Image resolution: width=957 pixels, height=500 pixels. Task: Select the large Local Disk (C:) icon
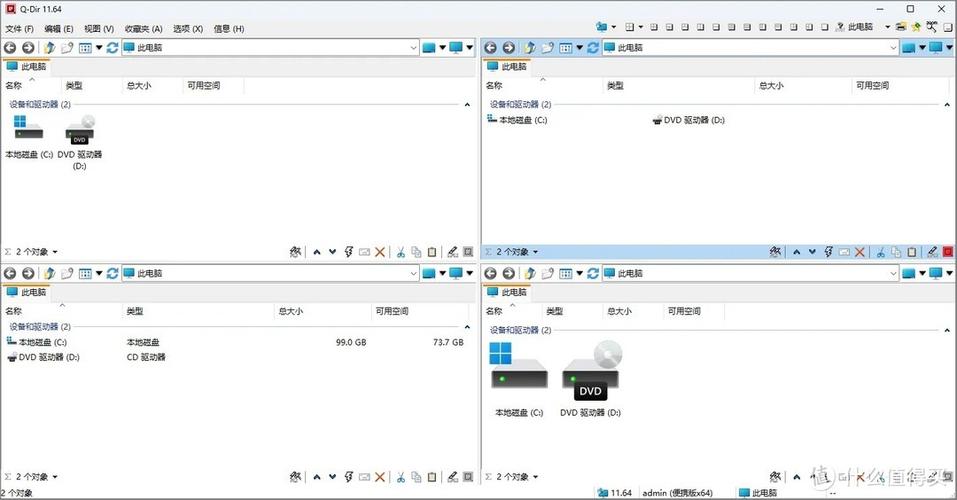click(518, 366)
